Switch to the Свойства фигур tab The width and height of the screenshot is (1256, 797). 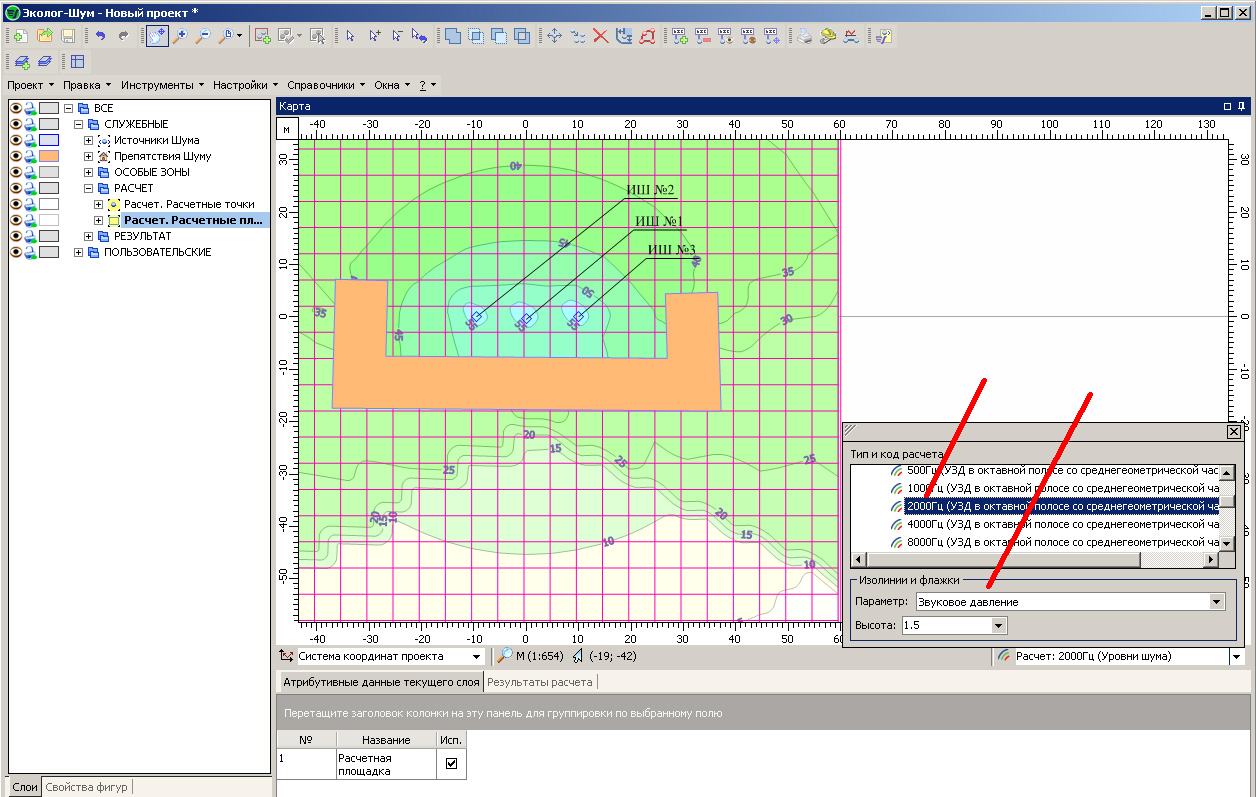coord(86,787)
